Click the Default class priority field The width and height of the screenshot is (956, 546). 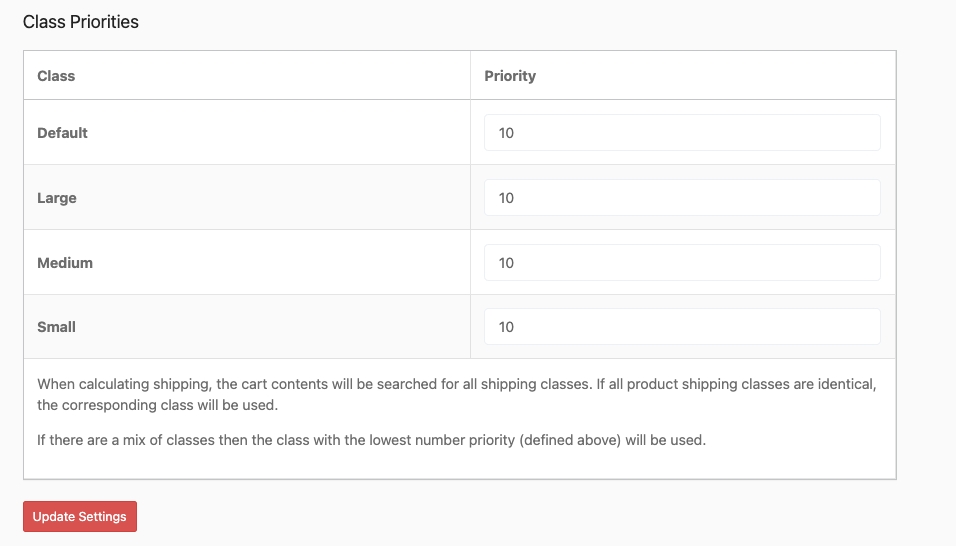[x=682, y=133]
